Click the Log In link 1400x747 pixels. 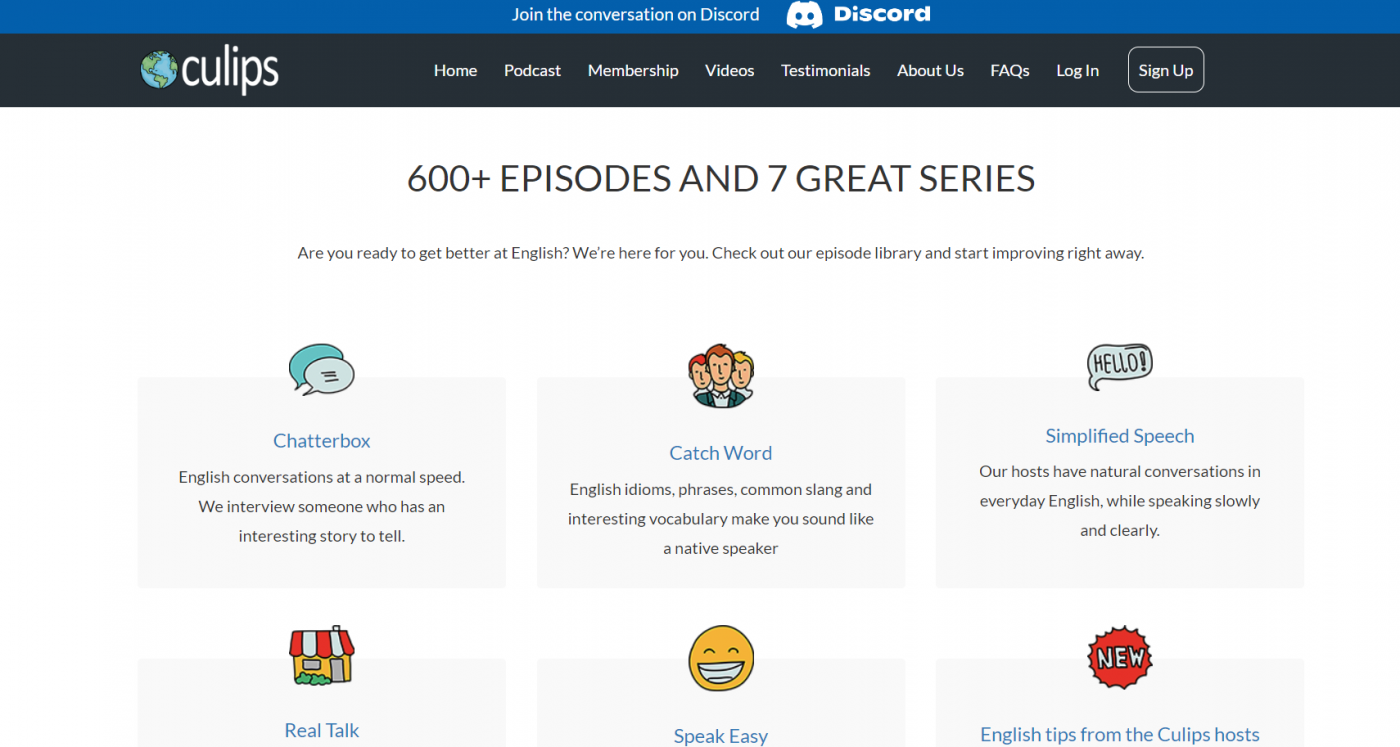click(1077, 70)
